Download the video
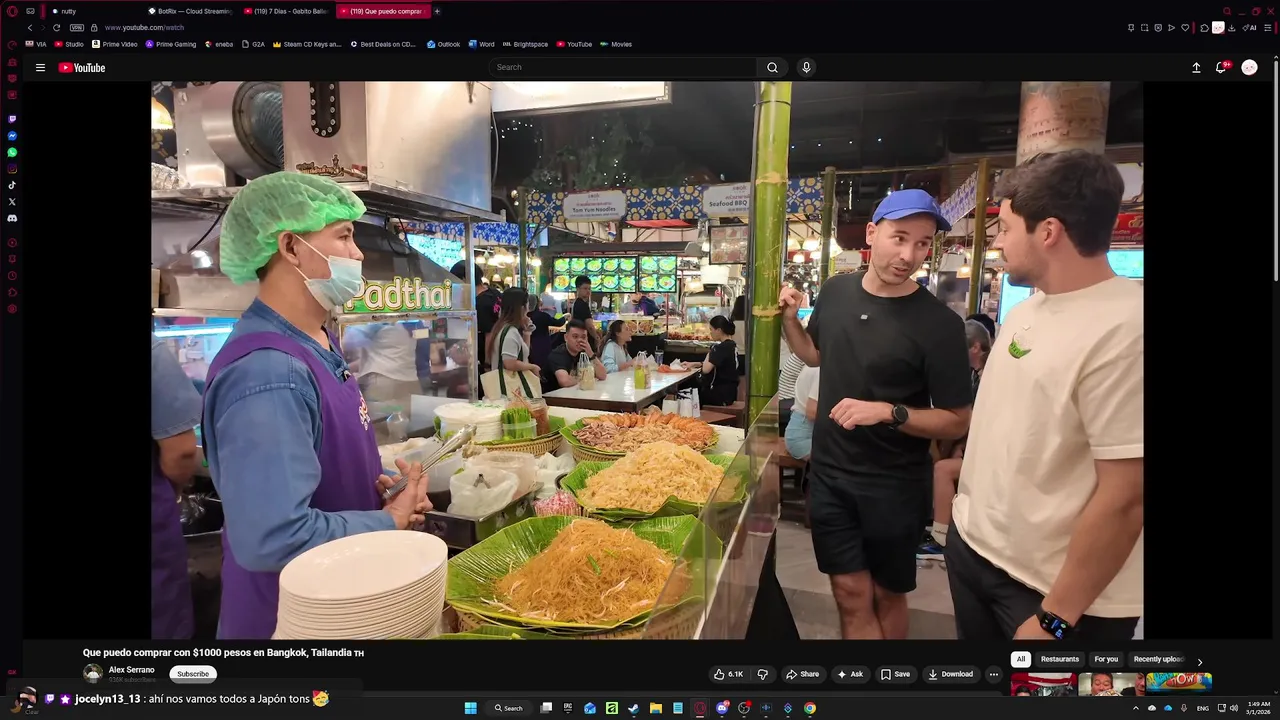This screenshot has width=1280, height=720. (x=950, y=674)
